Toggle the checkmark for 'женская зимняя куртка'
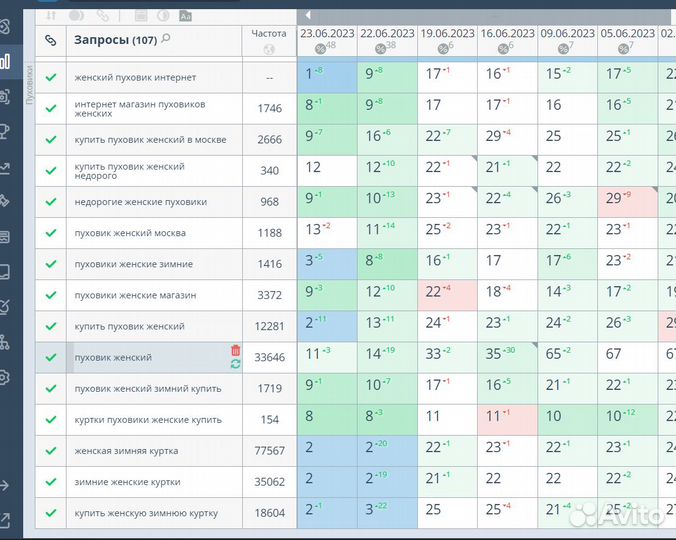 click(x=51, y=451)
